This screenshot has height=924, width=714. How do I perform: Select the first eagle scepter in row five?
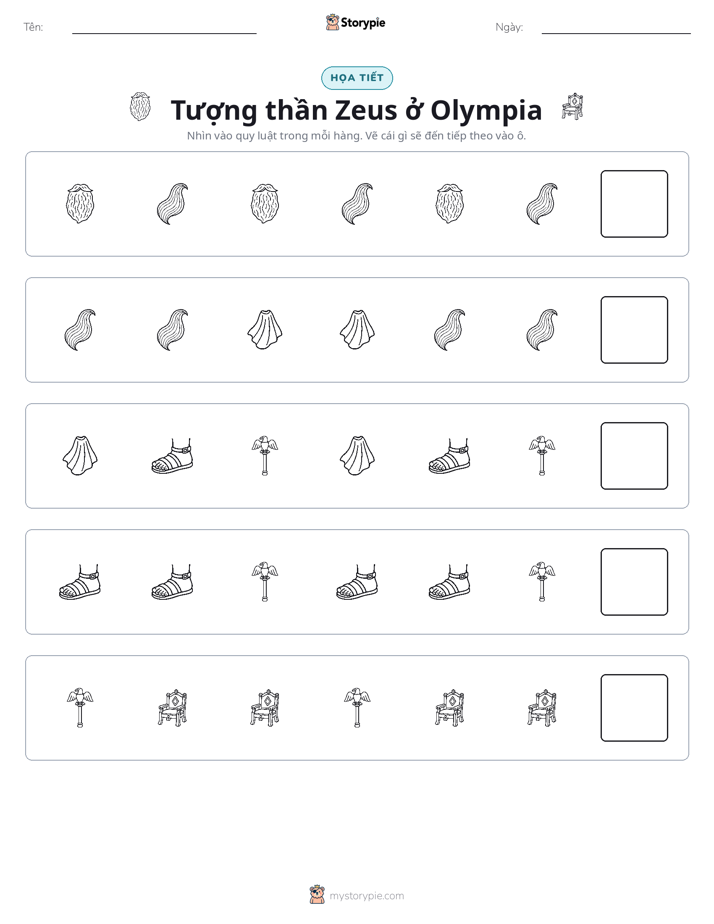point(80,708)
